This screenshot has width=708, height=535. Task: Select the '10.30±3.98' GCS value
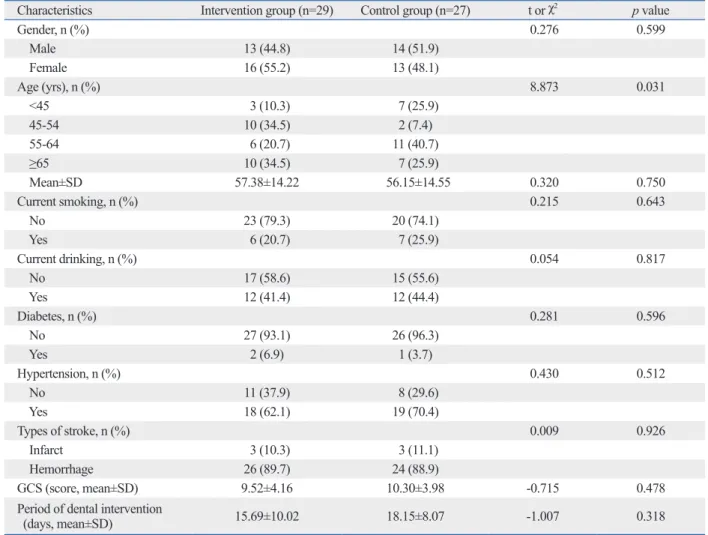click(415, 488)
